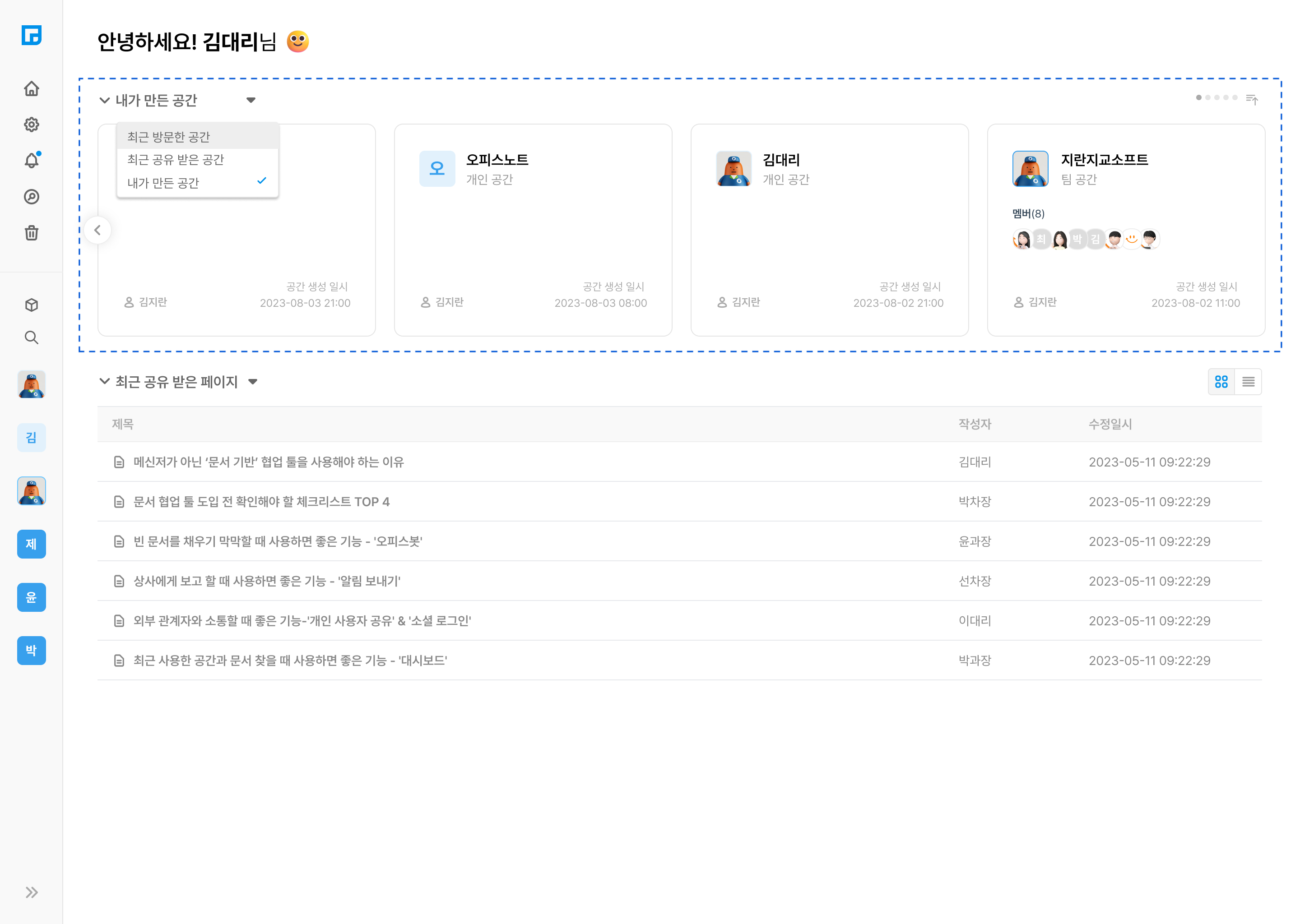Open settings gear icon in sidebar
1300x924 pixels.
(31, 125)
